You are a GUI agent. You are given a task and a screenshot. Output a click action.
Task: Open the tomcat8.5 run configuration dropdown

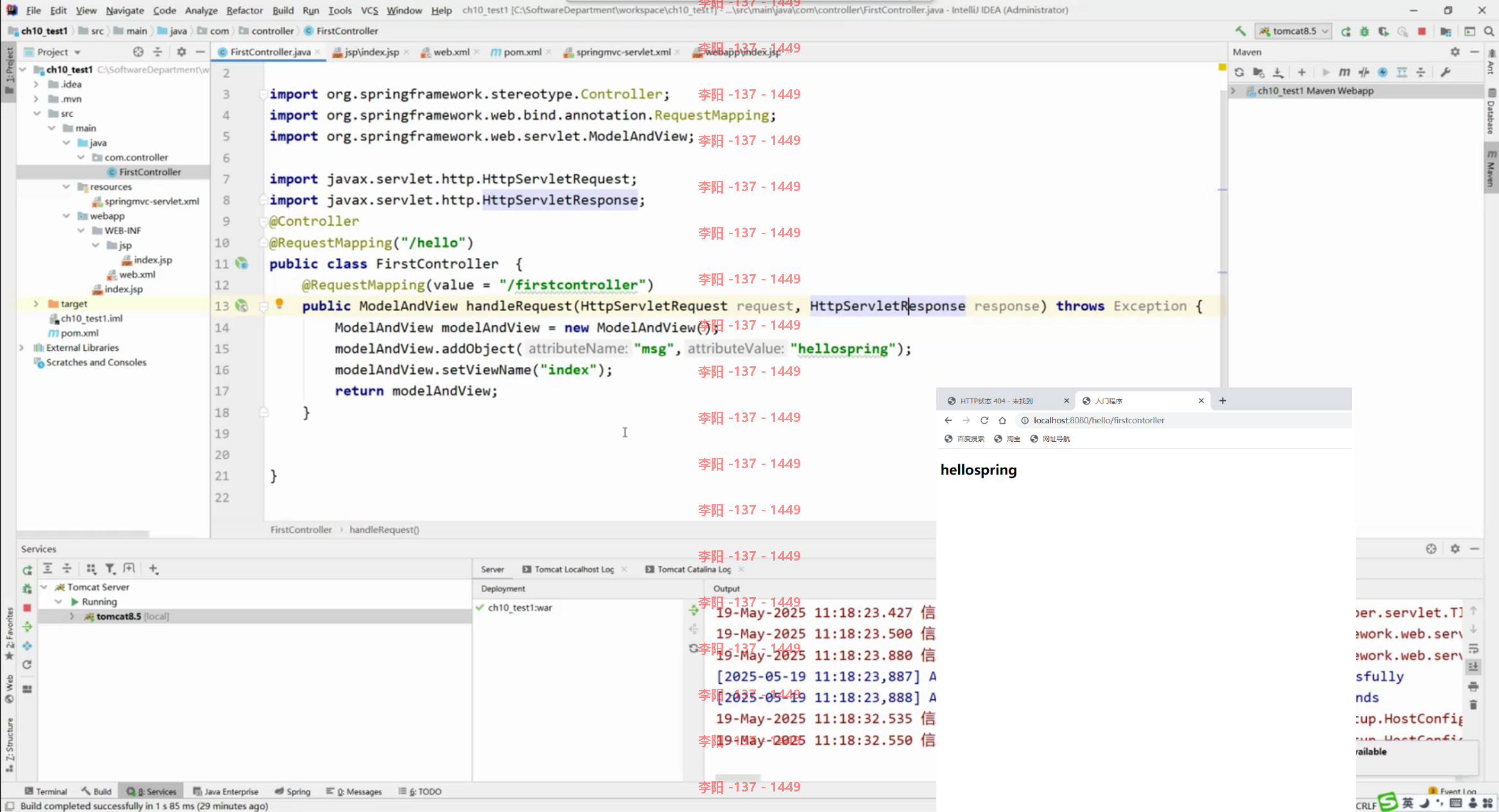(x=1294, y=31)
